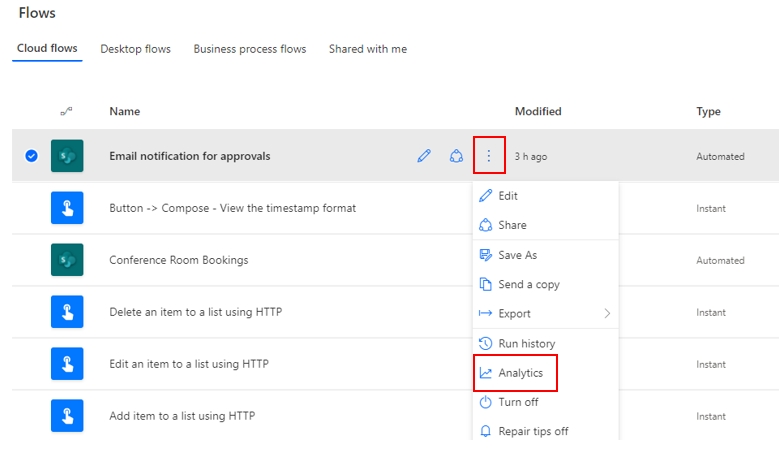Click the bell icon beside Repair tips off

485,431
